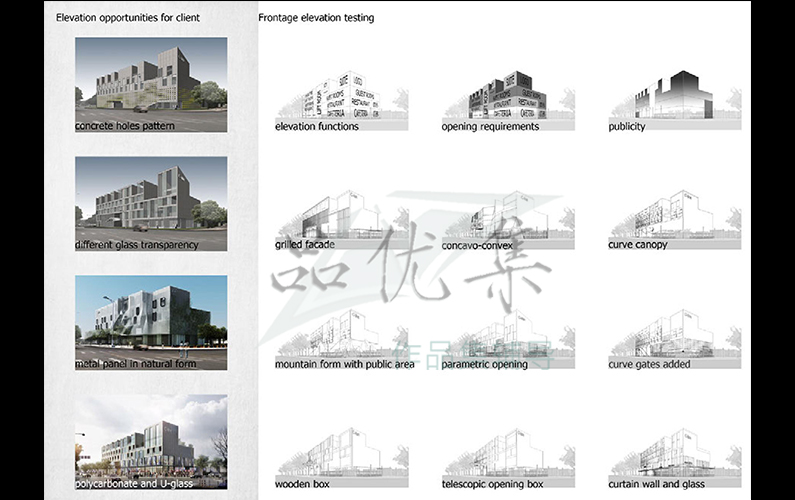
Task: Open the curve canopy diagram
Action: pyautogui.click(x=675, y=214)
